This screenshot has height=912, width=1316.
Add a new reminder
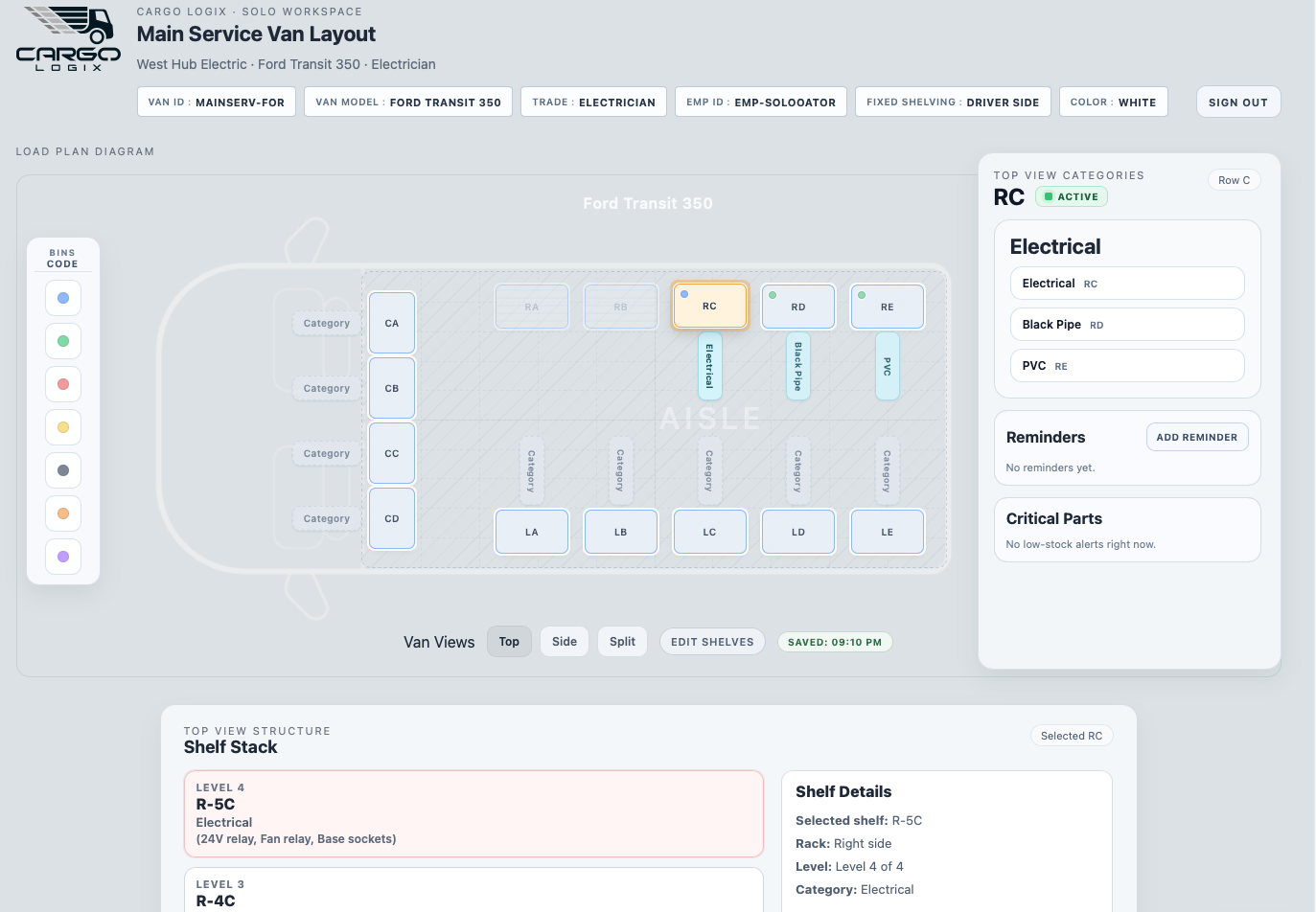tap(1197, 437)
